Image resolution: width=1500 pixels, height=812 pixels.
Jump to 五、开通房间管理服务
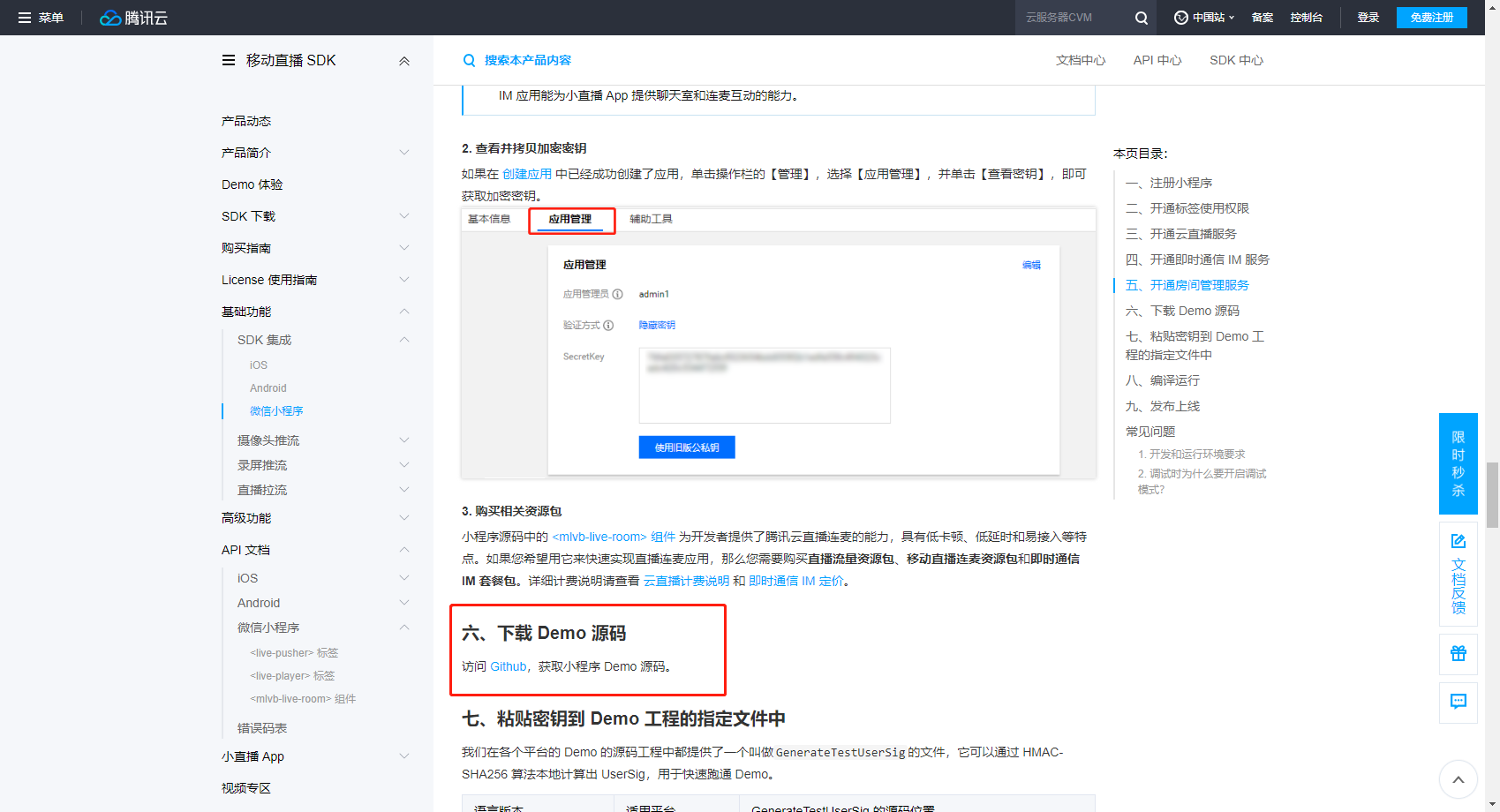pos(1187,285)
